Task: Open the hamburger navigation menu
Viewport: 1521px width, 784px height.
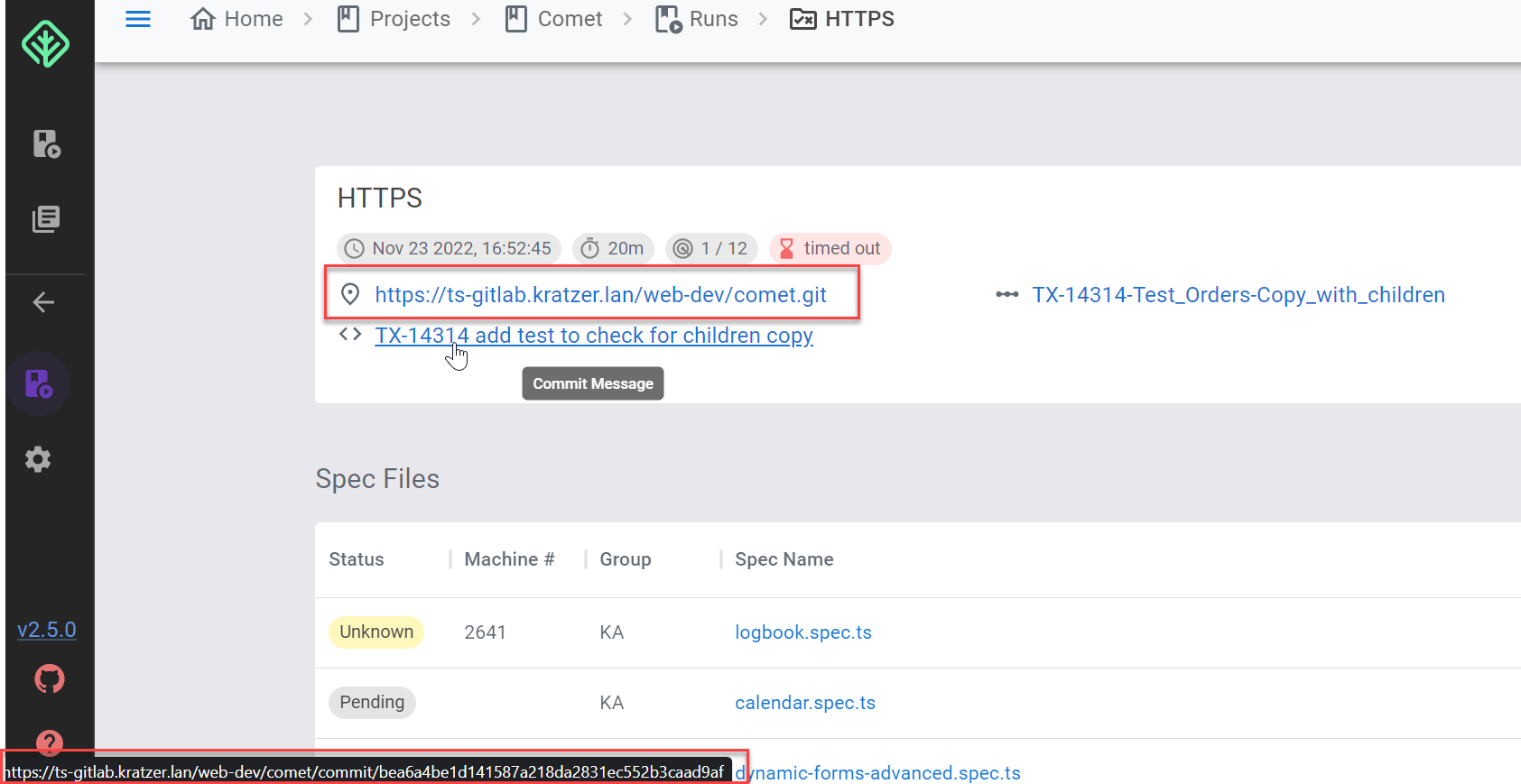Action: click(138, 19)
